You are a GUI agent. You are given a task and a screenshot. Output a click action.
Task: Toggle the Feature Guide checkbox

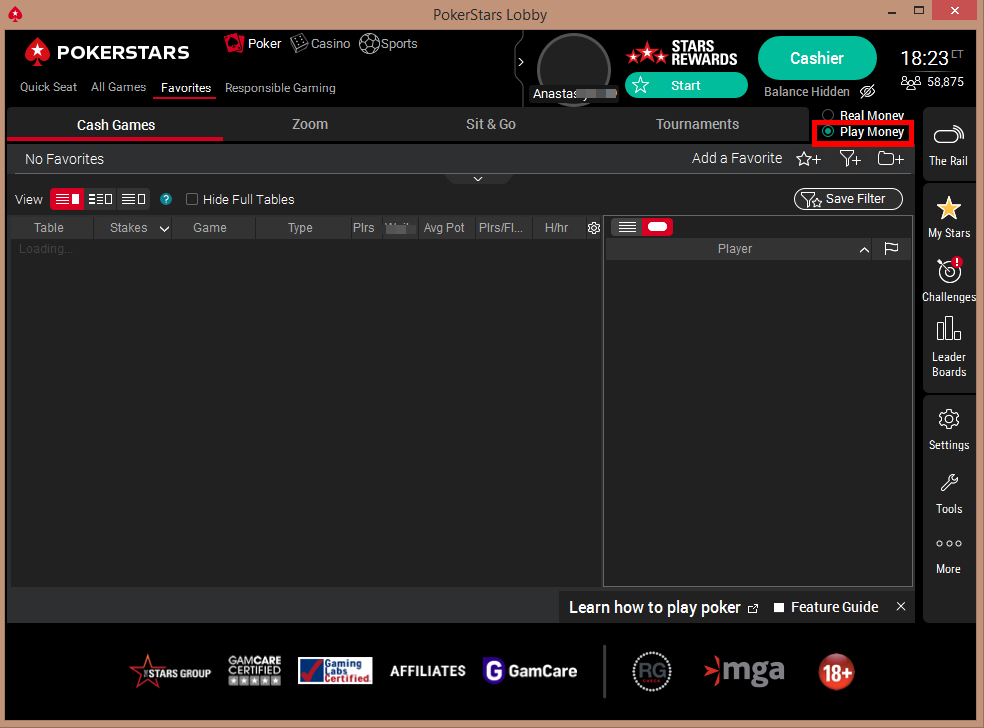[x=779, y=608]
